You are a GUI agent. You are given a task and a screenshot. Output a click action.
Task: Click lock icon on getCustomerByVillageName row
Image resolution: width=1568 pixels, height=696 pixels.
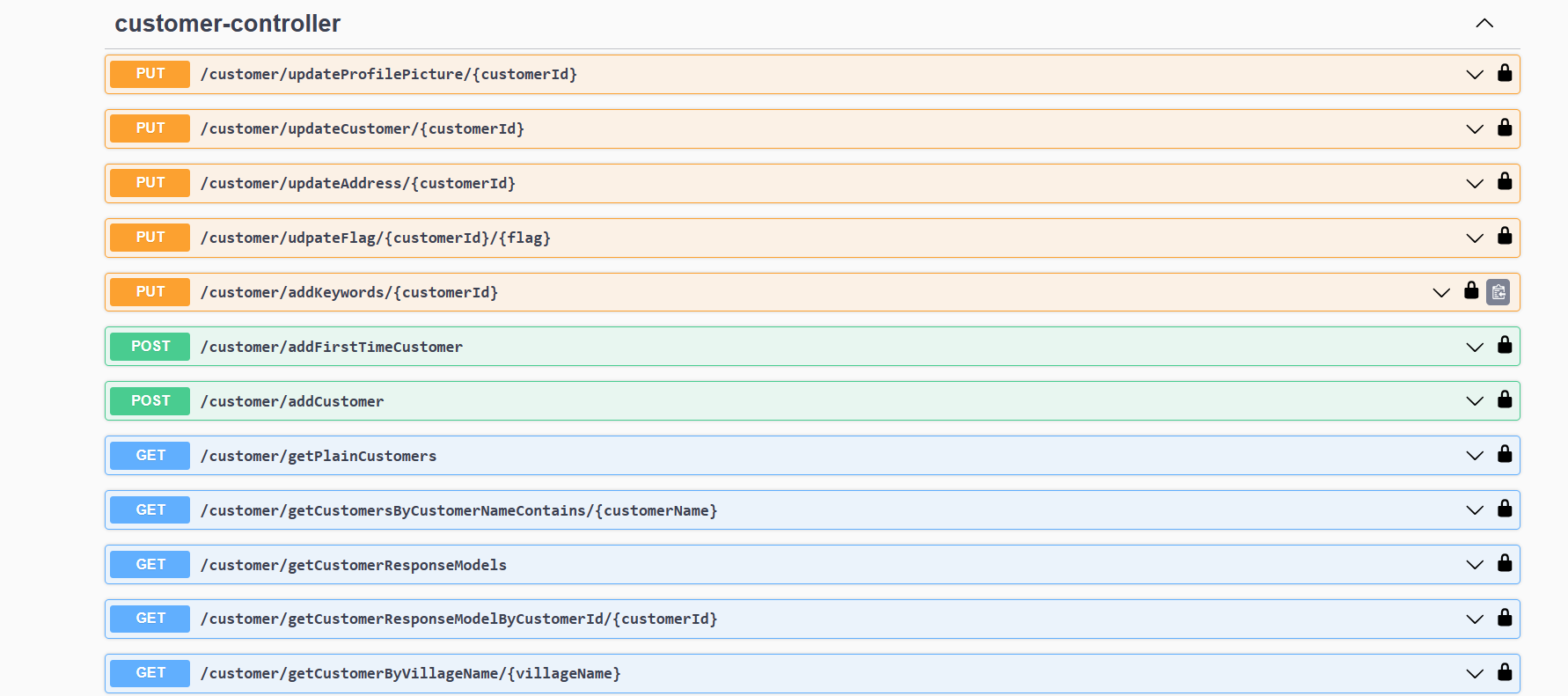(x=1505, y=673)
